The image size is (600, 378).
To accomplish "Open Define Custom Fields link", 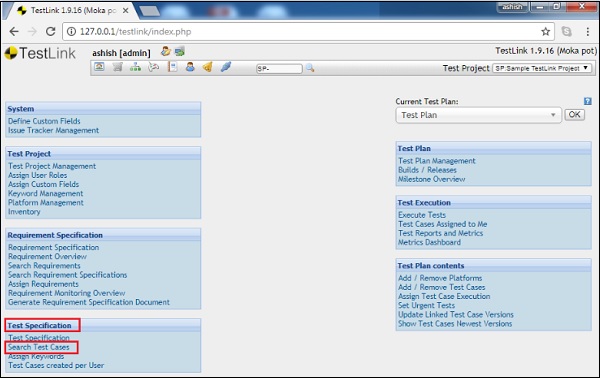I will 44,121.
